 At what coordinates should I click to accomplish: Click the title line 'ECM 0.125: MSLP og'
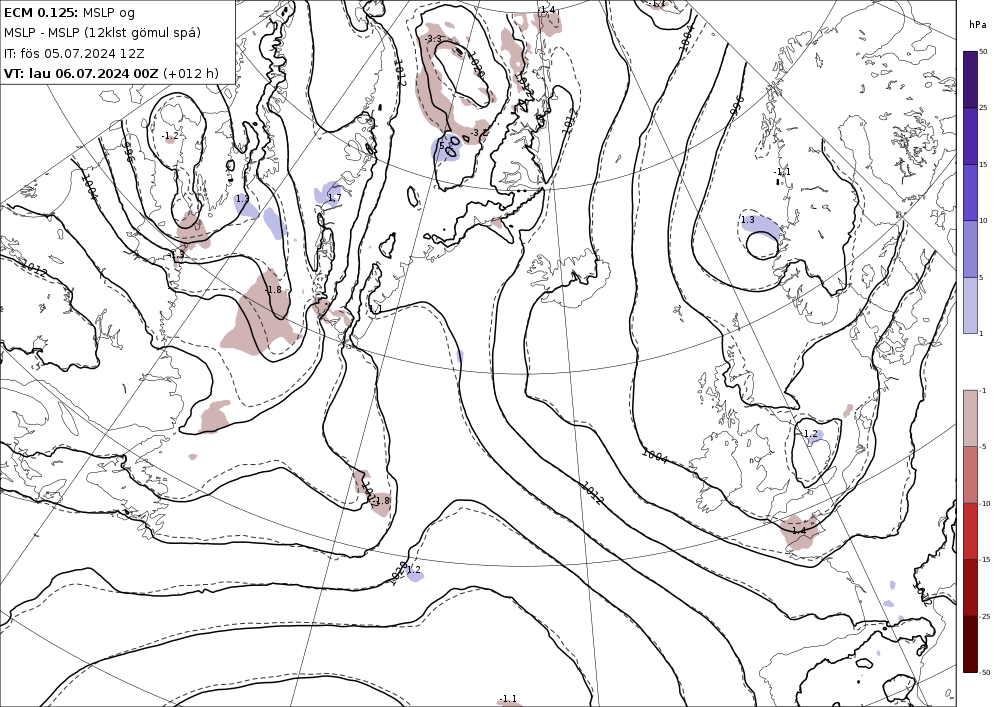70,12
